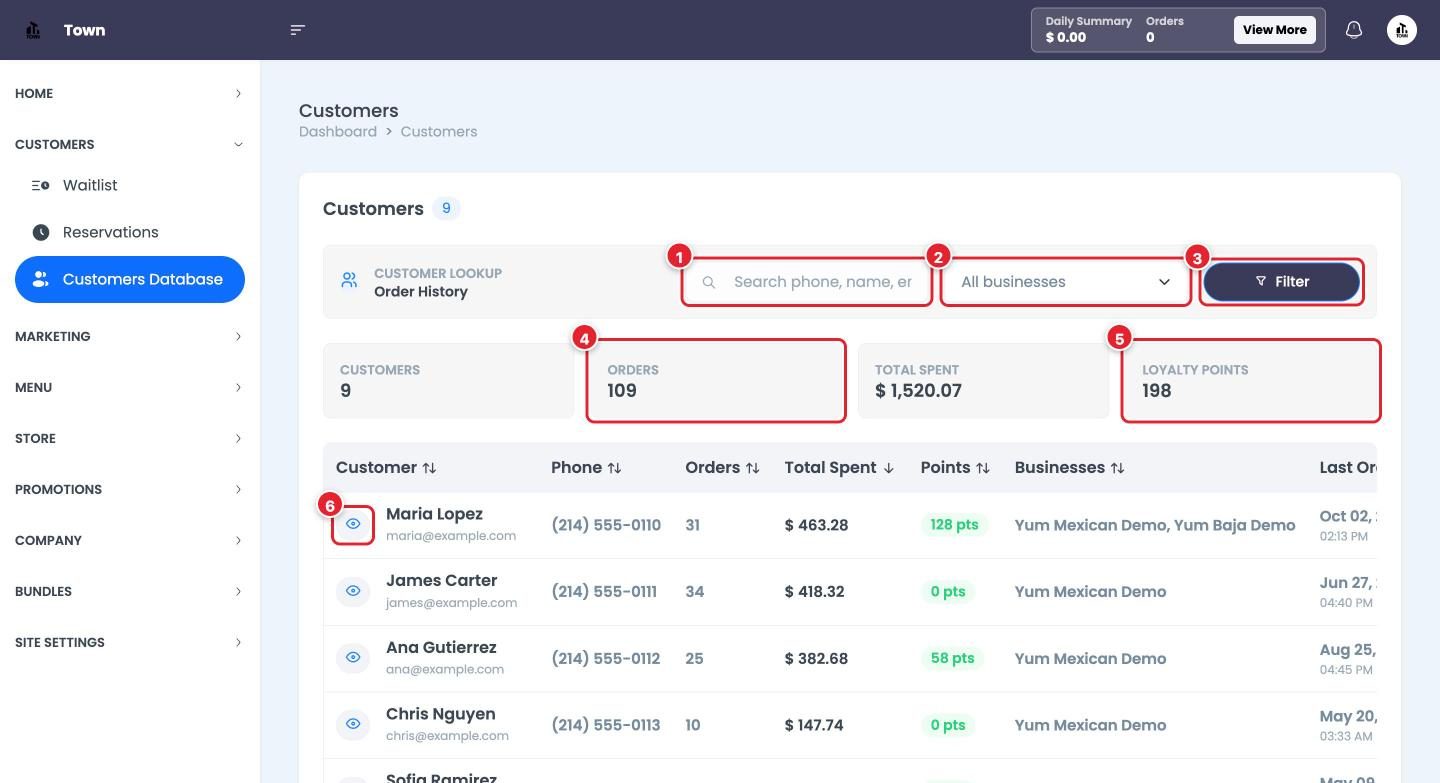Screen dimensions: 1440x783
Task: Click Ana Gutierrez's 58 pts badge
Action: click(952, 658)
